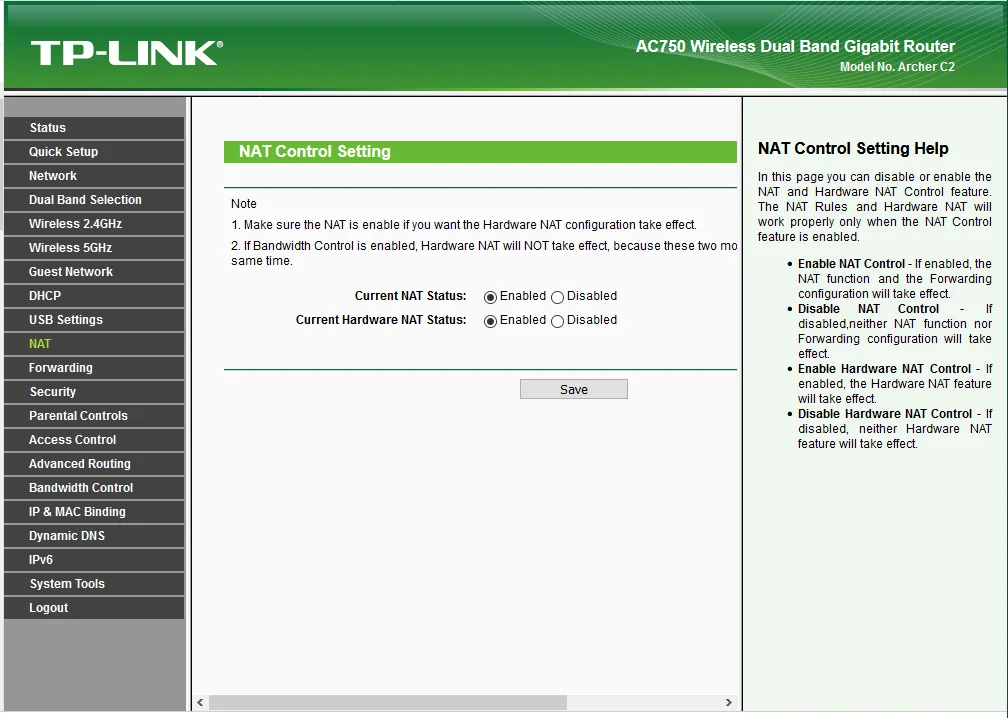Click the horizontal scrollbar right arrow
Screen dimensions: 1008x718
728,703
